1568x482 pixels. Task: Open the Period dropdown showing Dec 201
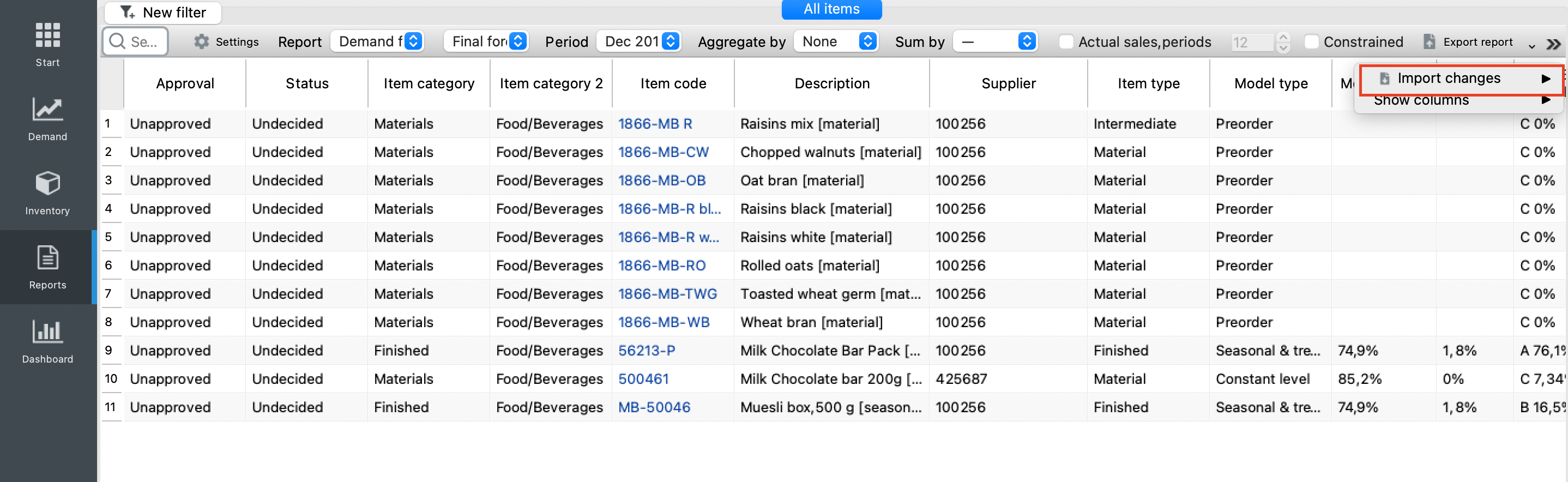pos(638,41)
